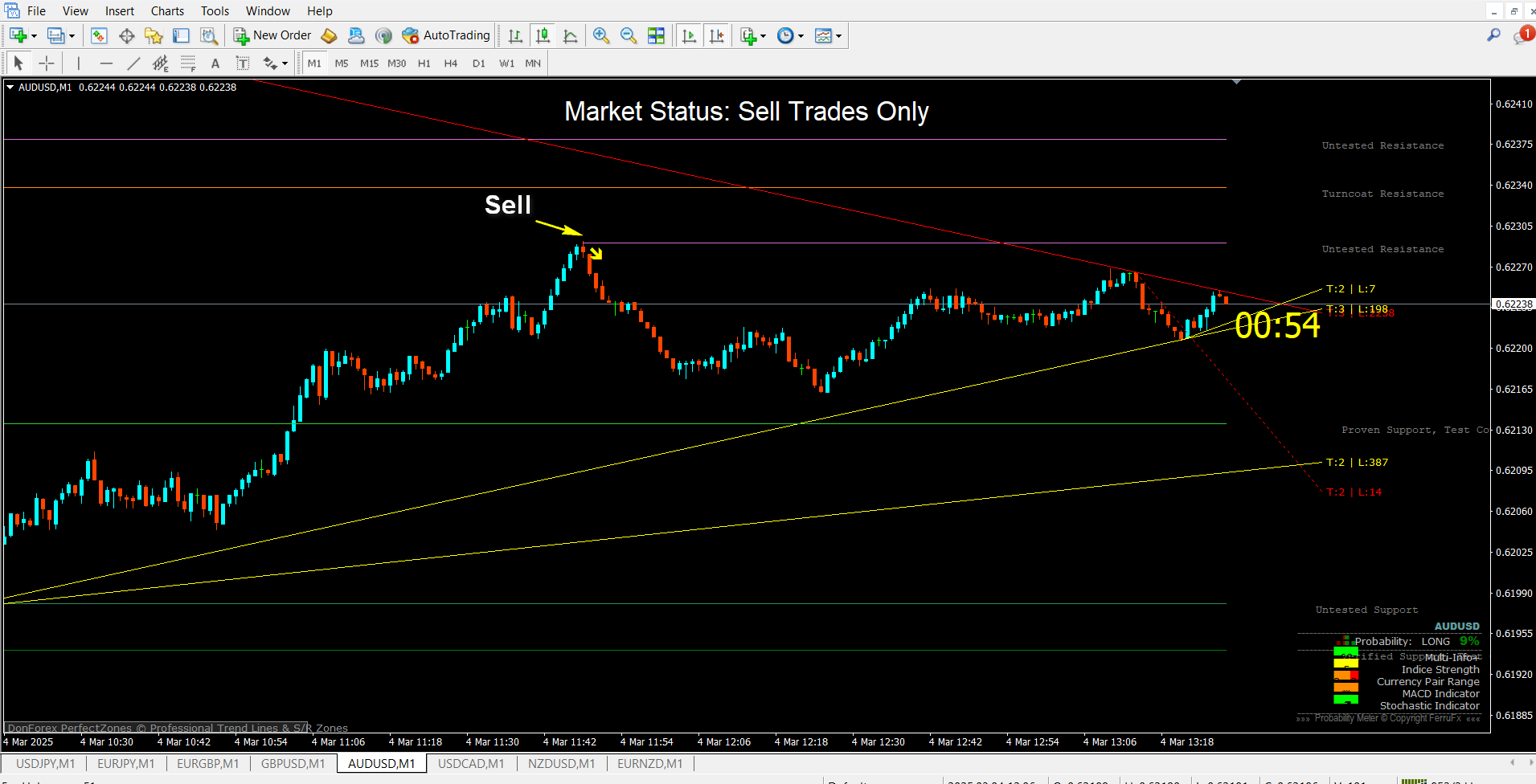Click the 0.62238 current price label
Image resolution: width=1536 pixels, height=784 pixels.
(x=1513, y=304)
